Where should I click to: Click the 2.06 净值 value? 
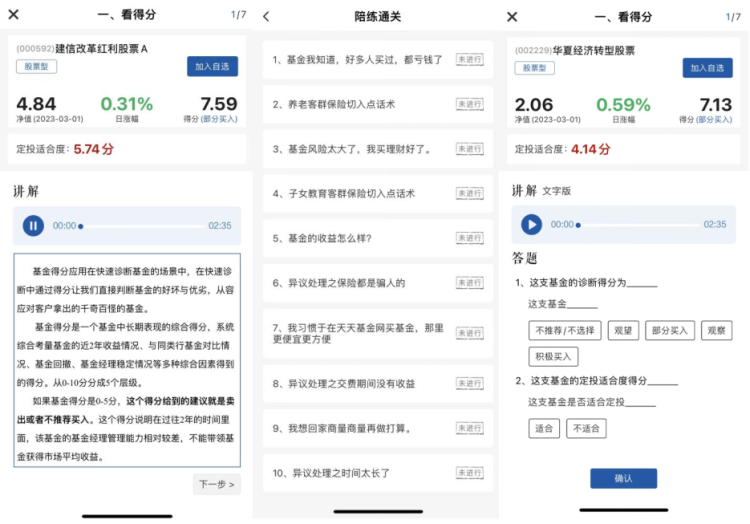[534, 105]
